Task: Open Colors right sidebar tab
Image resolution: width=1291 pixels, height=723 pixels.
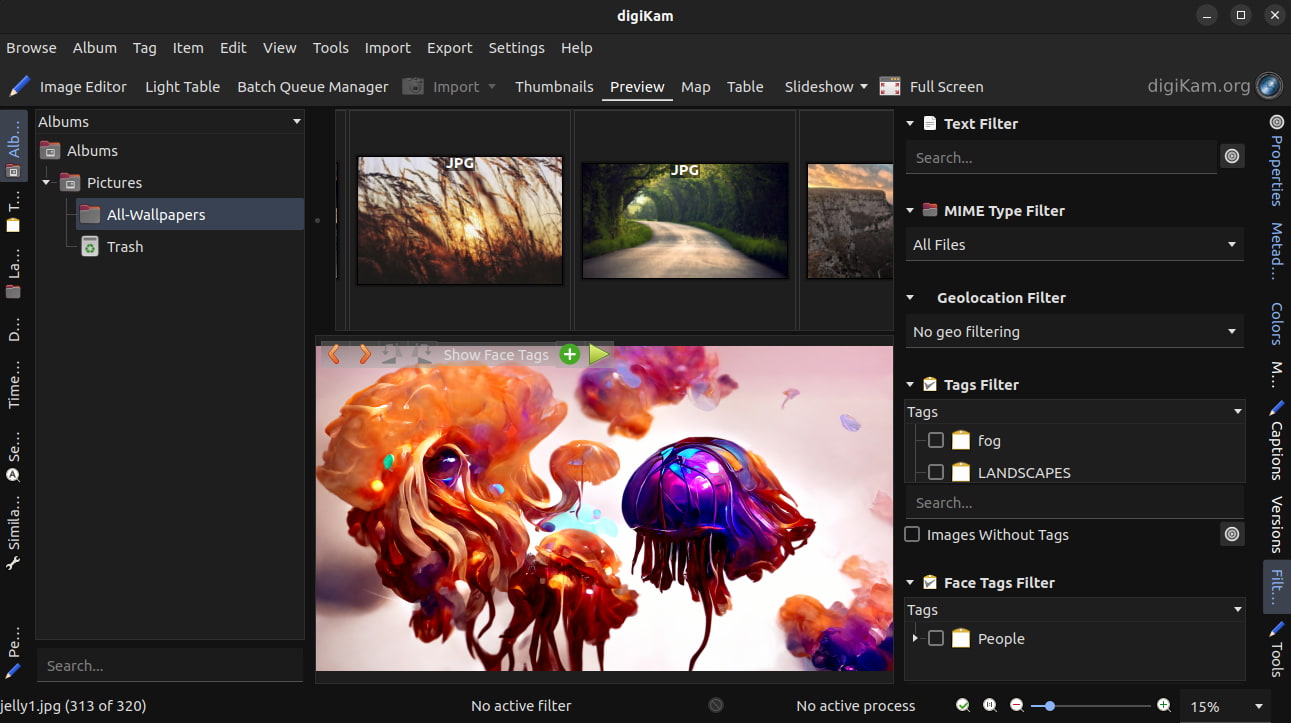Action: [x=1276, y=323]
